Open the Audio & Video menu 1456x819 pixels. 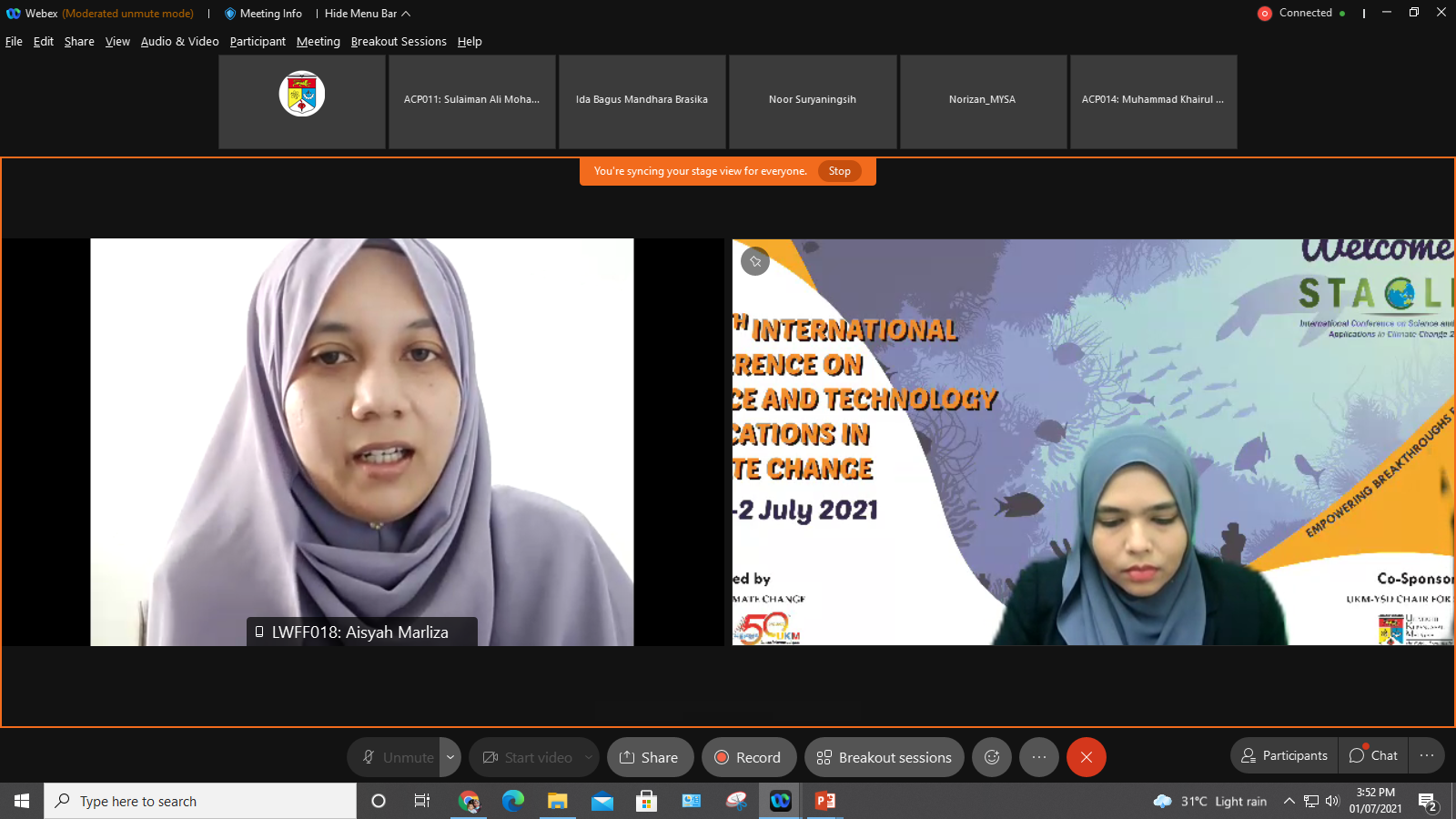coord(179,42)
